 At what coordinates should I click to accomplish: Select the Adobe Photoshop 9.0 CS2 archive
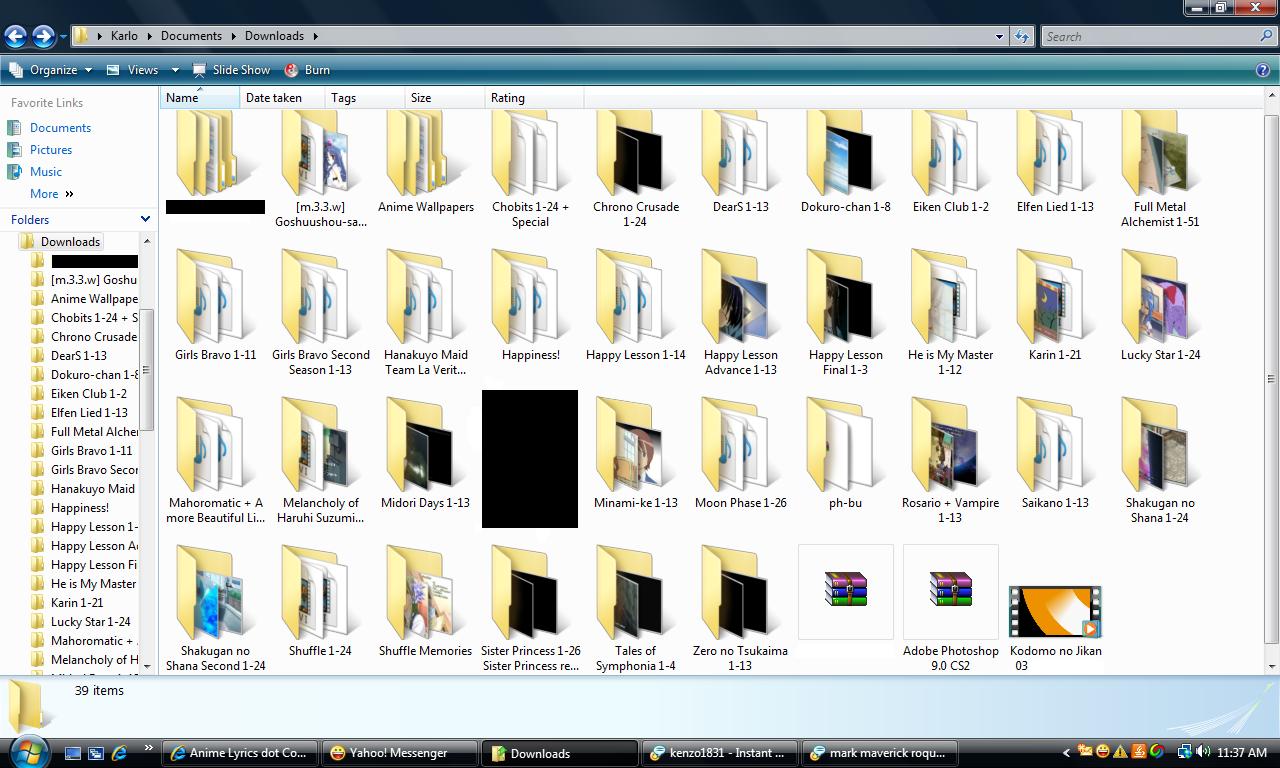(x=950, y=608)
